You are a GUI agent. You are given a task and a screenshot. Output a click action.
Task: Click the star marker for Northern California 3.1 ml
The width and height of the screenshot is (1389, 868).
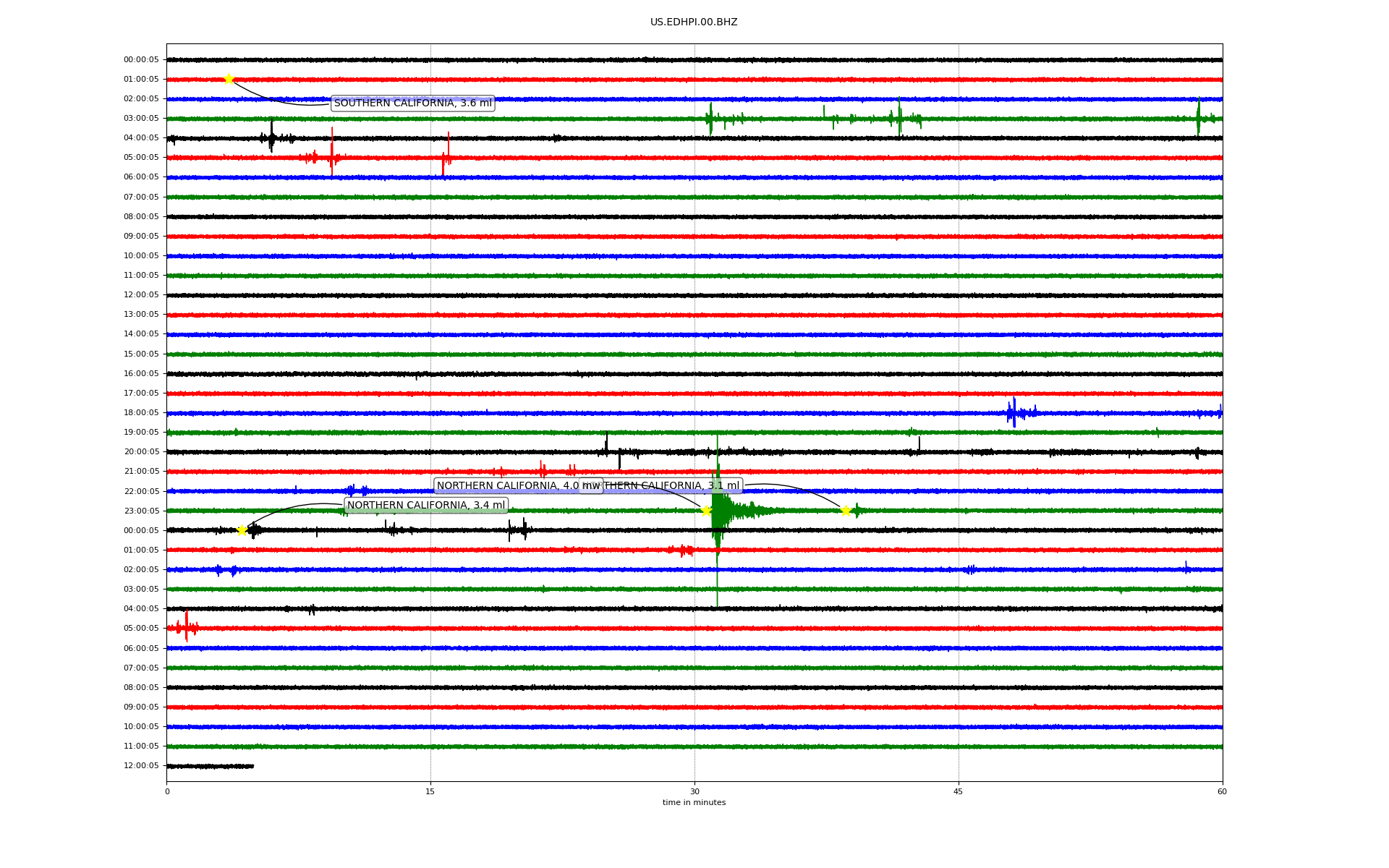(846, 511)
